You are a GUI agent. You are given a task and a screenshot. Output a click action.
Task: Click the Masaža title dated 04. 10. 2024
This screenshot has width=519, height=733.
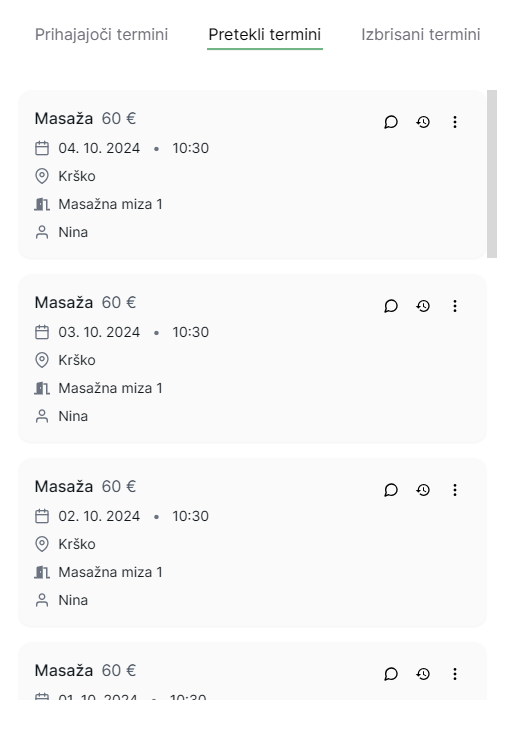click(64, 119)
